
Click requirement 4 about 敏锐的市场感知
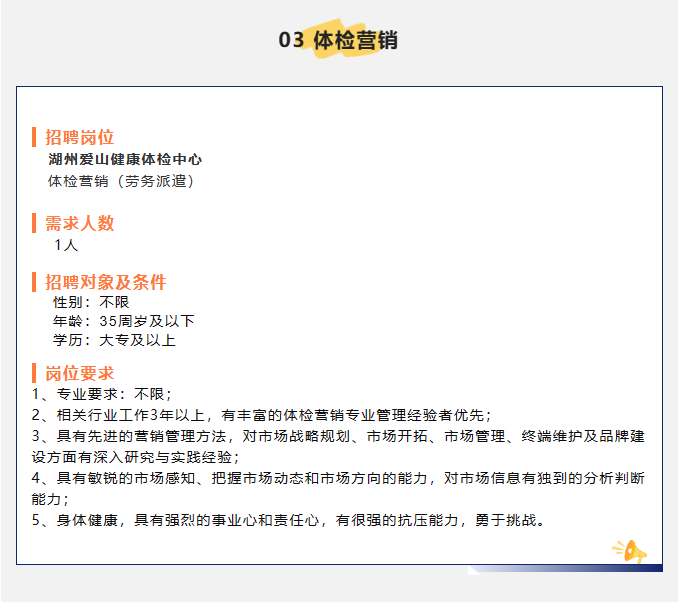coord(338,489)
